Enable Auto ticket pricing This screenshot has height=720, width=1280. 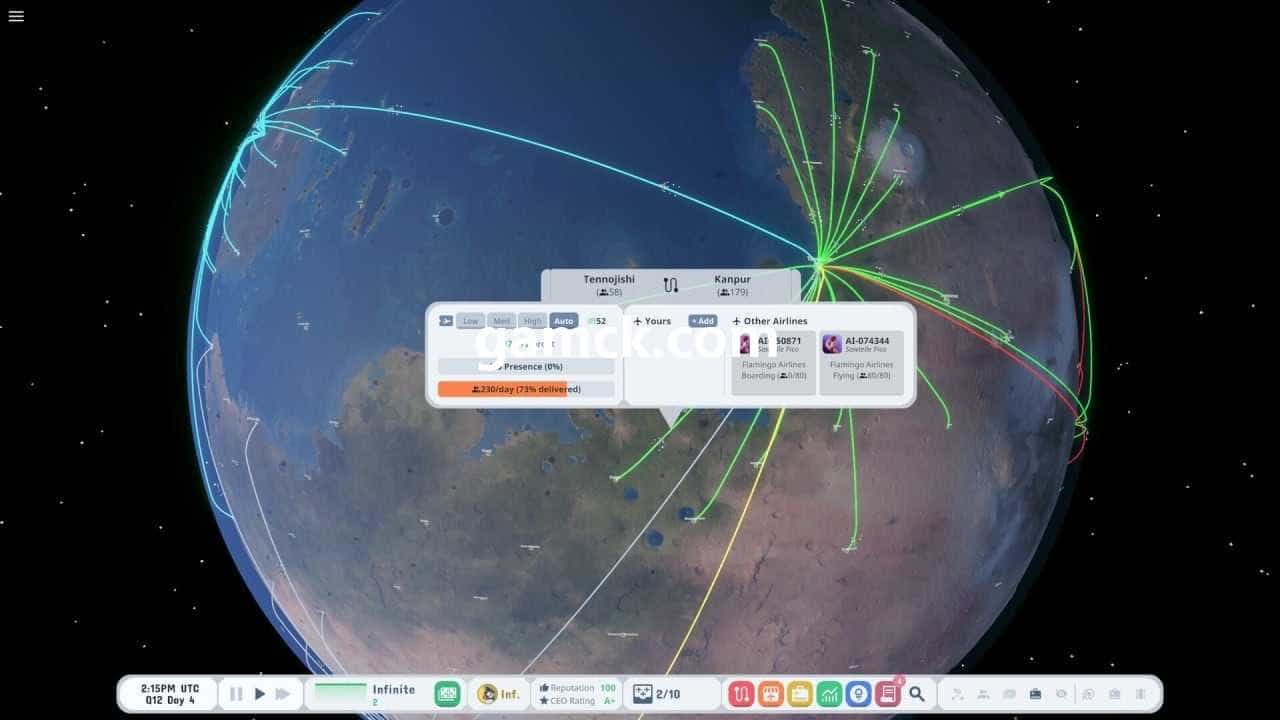tap(564, 321)
